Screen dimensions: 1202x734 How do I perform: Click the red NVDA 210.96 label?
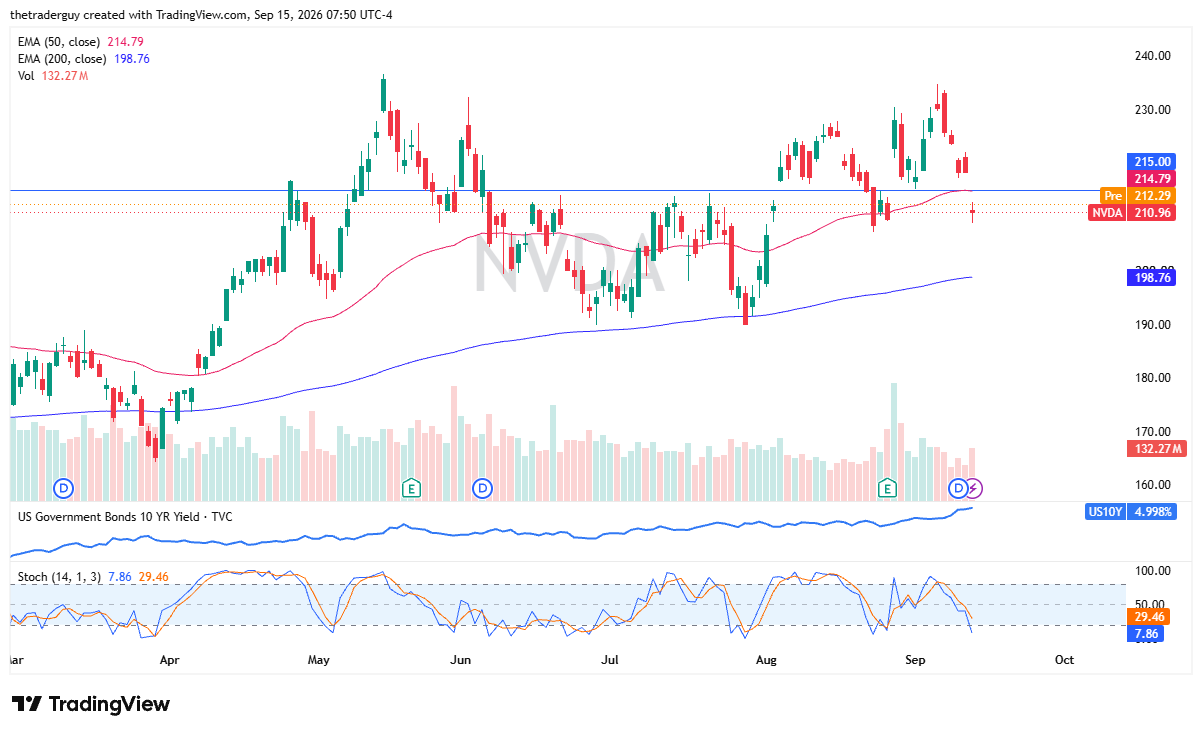pyautogui.click(x=1131, y=212)
